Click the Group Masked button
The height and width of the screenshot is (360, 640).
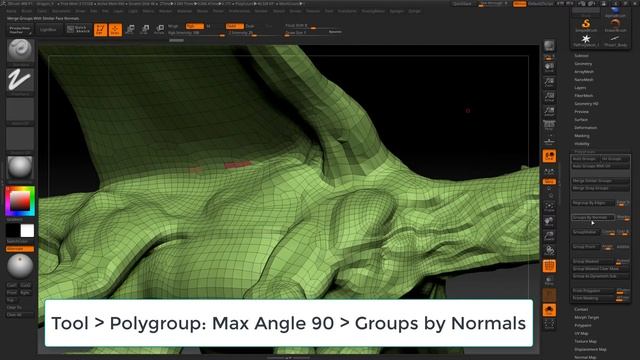593,261
